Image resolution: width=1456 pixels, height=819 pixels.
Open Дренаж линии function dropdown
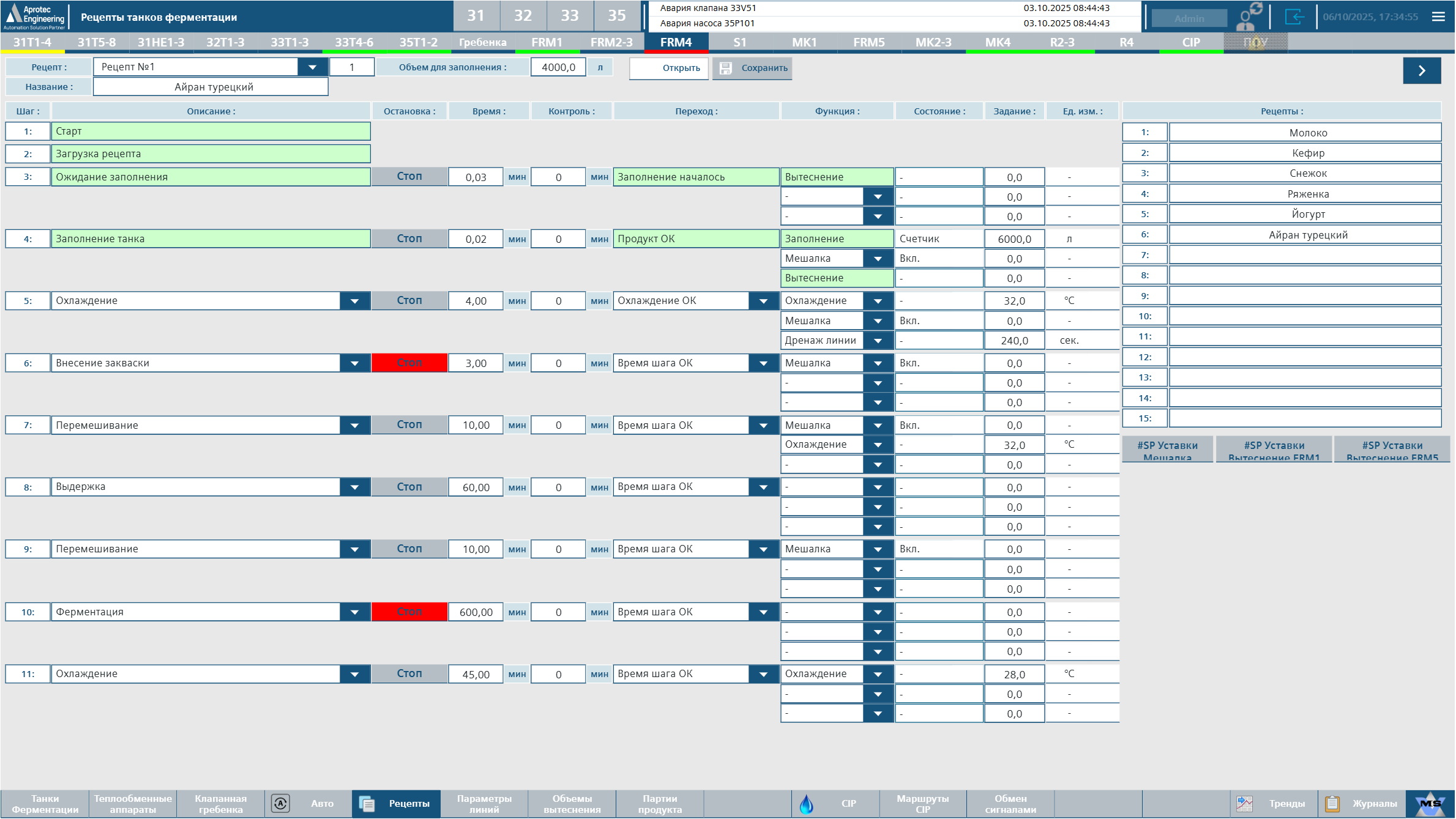point(878,341)
